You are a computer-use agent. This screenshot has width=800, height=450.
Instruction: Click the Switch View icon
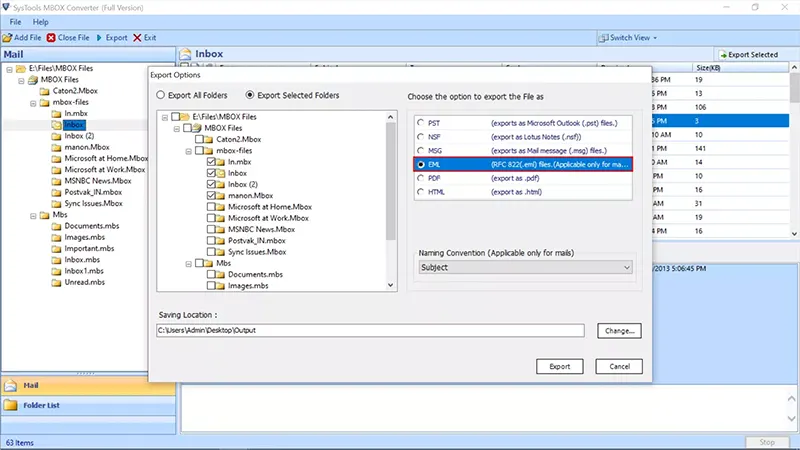604,38
